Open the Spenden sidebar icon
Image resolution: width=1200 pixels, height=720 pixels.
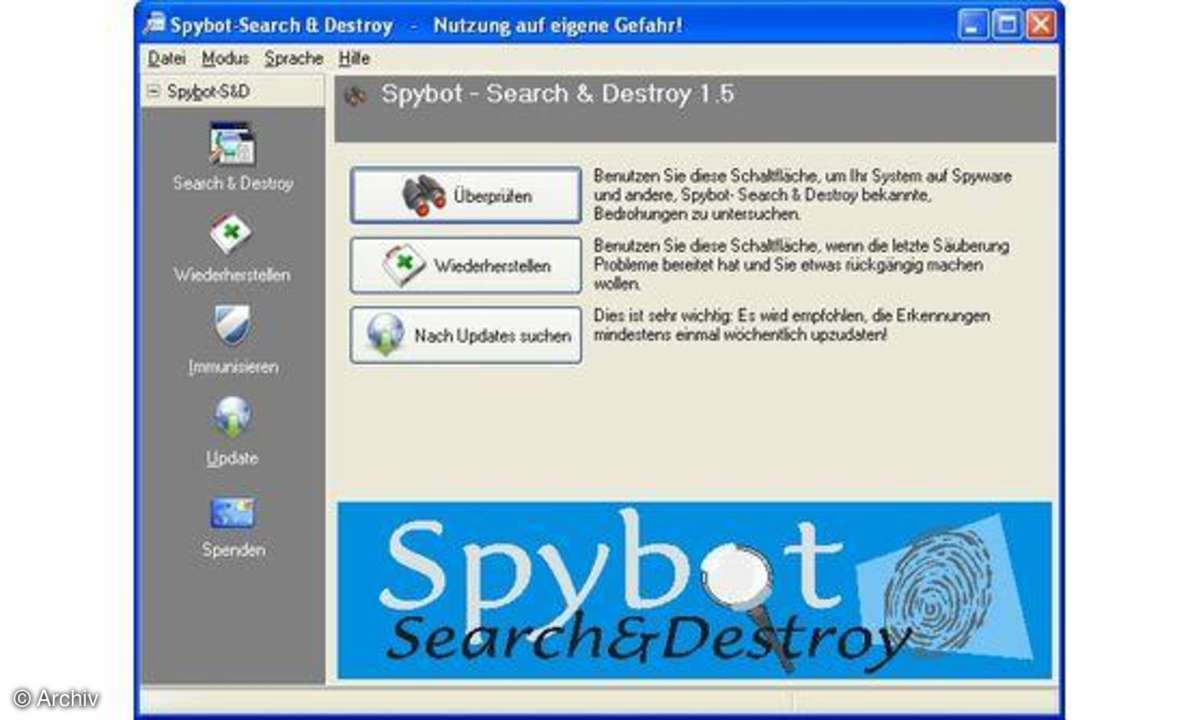pos(232,512)
